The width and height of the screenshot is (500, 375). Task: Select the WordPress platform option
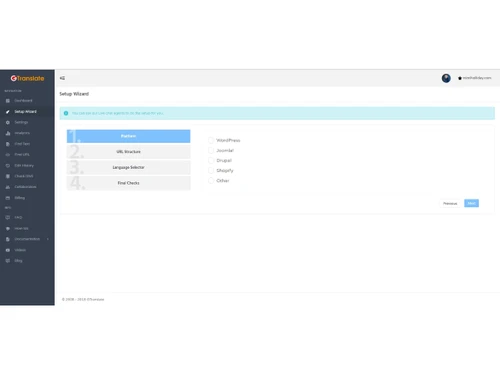(x=211, y=140)
